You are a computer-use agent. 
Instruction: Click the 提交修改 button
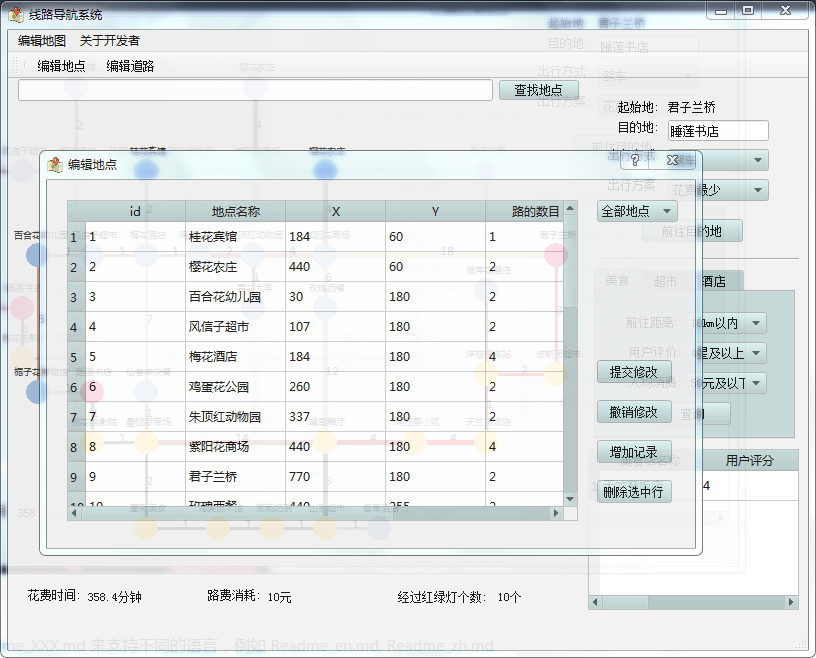click(x=634, y=372)
